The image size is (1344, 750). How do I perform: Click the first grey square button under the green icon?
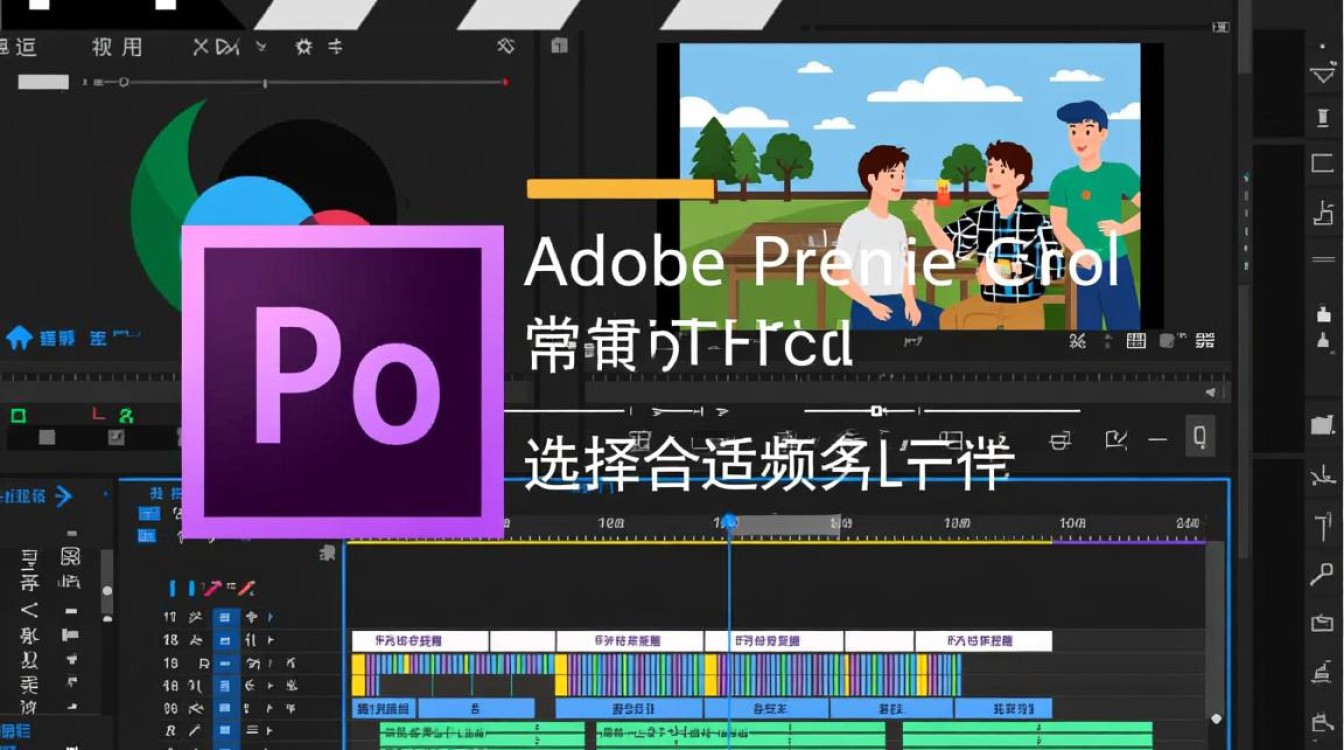(x=47, y=437)
